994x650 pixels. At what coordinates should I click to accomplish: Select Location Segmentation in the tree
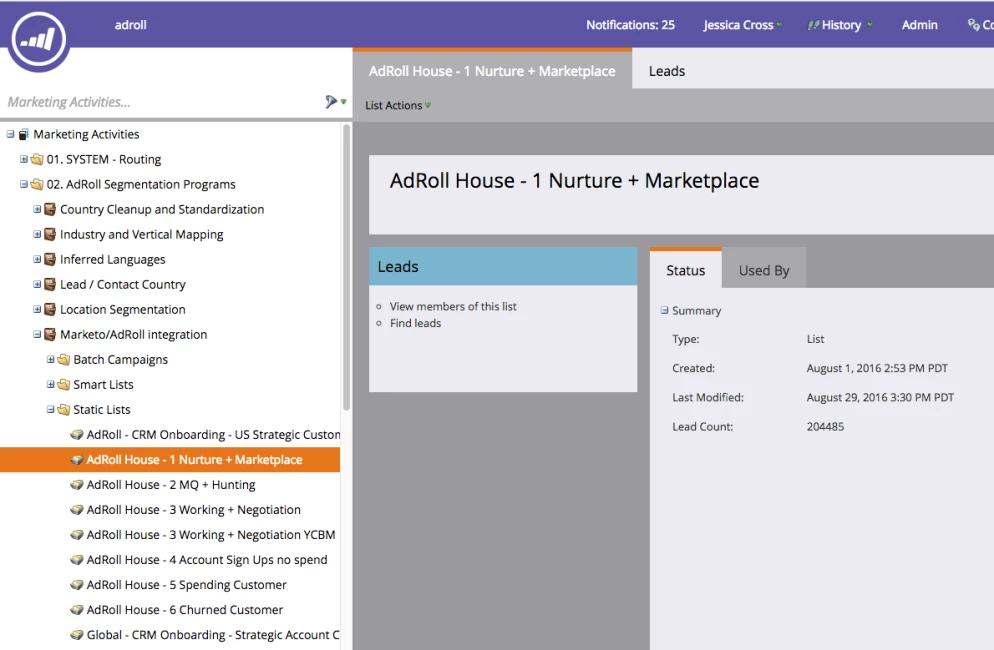coord(122,309)
